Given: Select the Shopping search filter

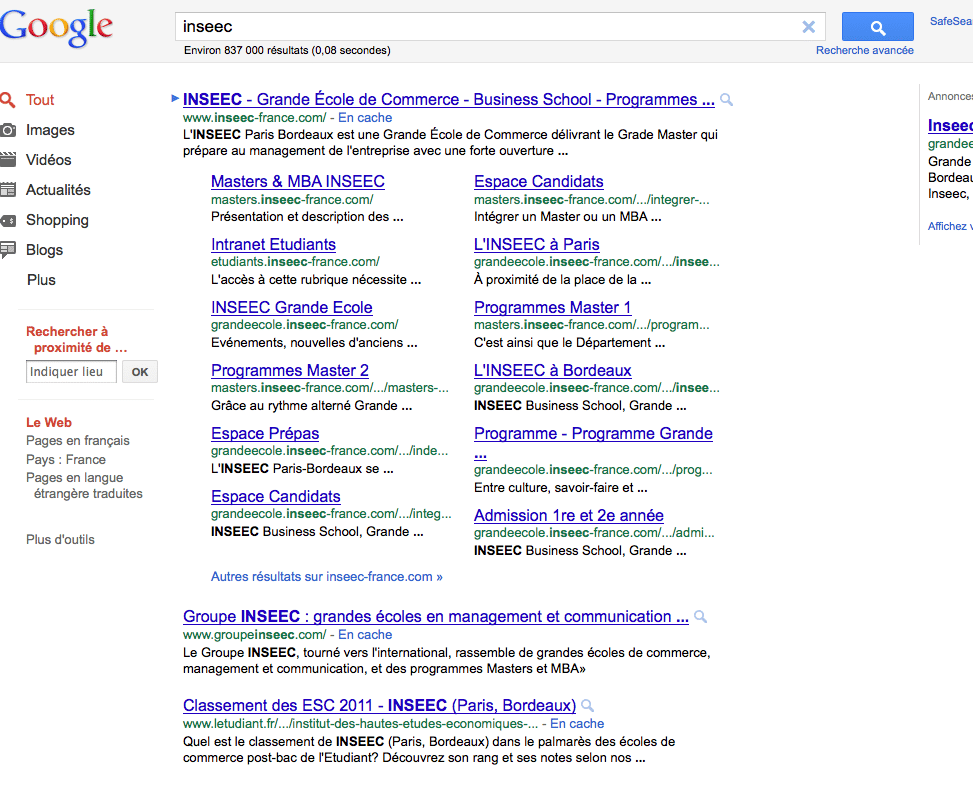Looking at the screenshot, I should (57, 220).
